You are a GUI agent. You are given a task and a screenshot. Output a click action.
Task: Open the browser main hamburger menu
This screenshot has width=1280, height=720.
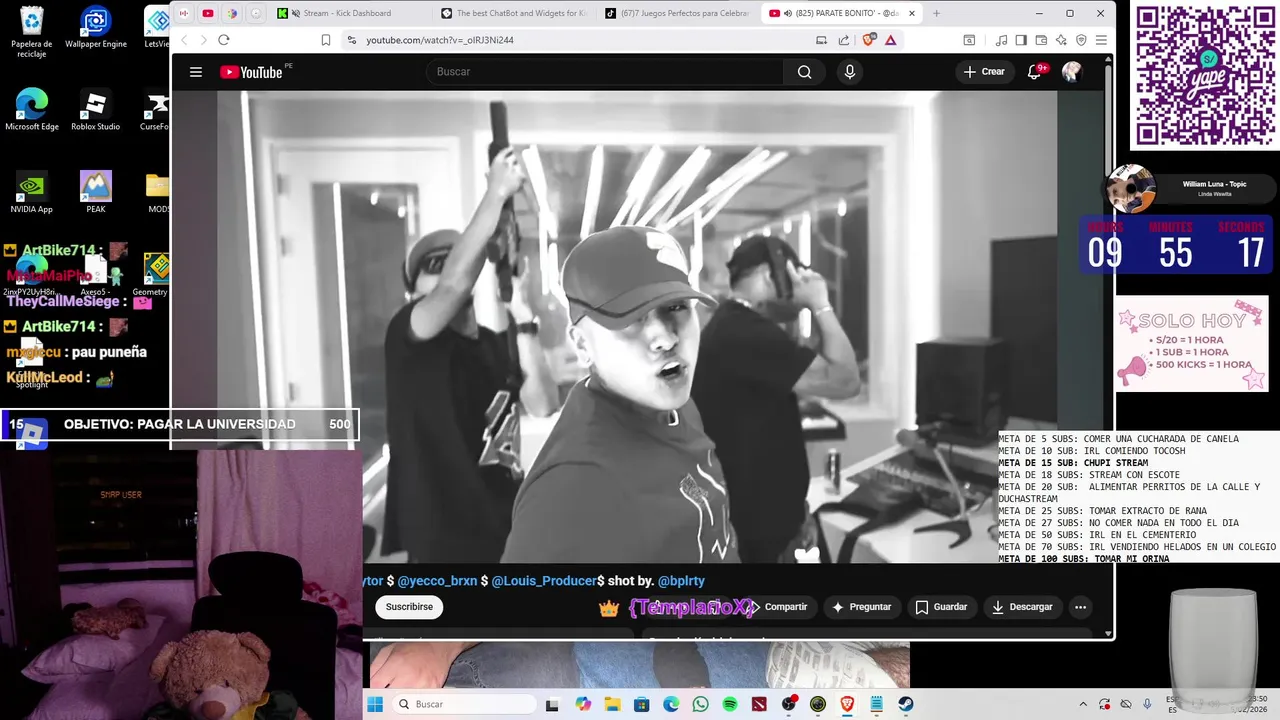[x=1101, y=40]
